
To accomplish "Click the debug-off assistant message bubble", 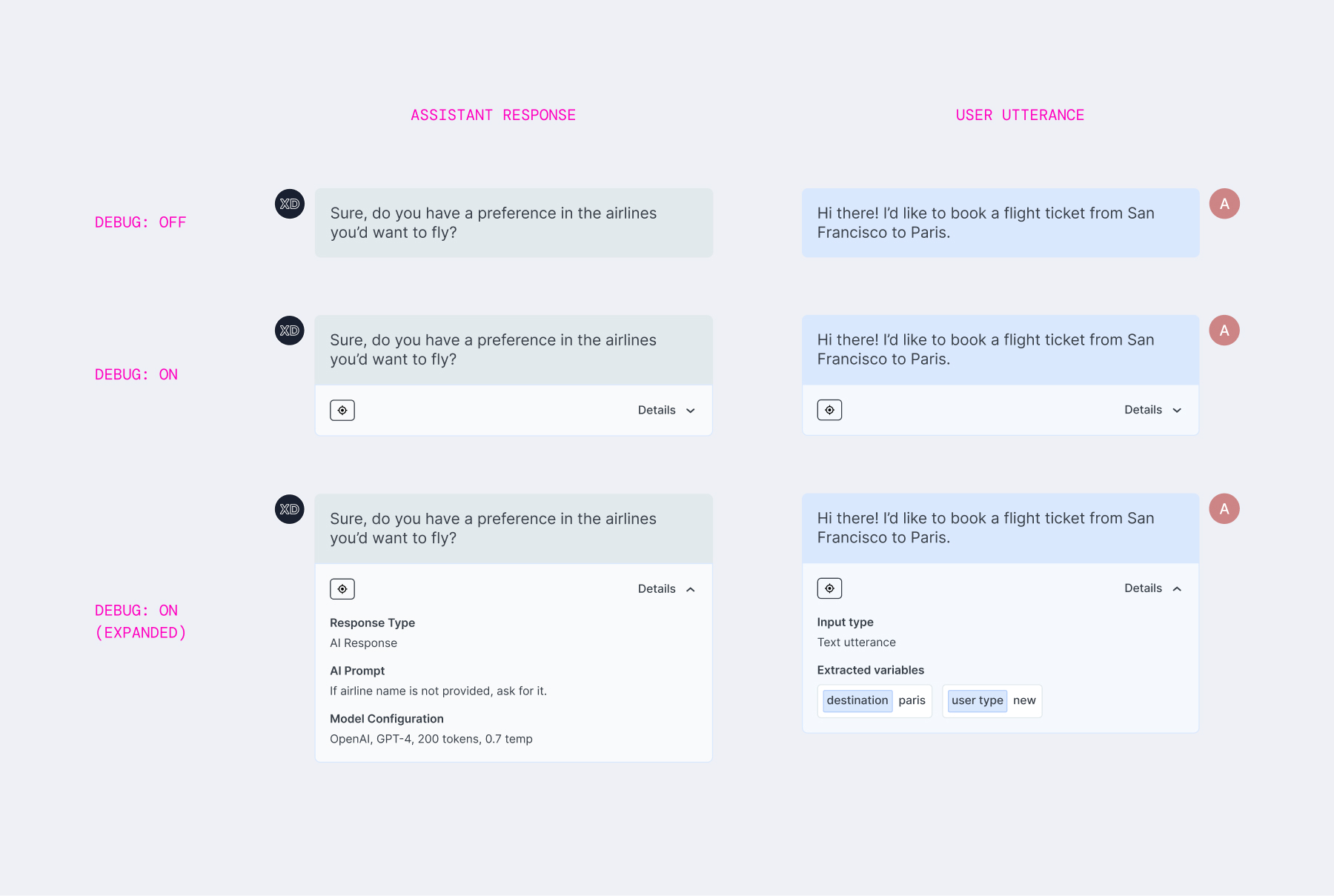I will pyautogui.click(x=514, y=223).
